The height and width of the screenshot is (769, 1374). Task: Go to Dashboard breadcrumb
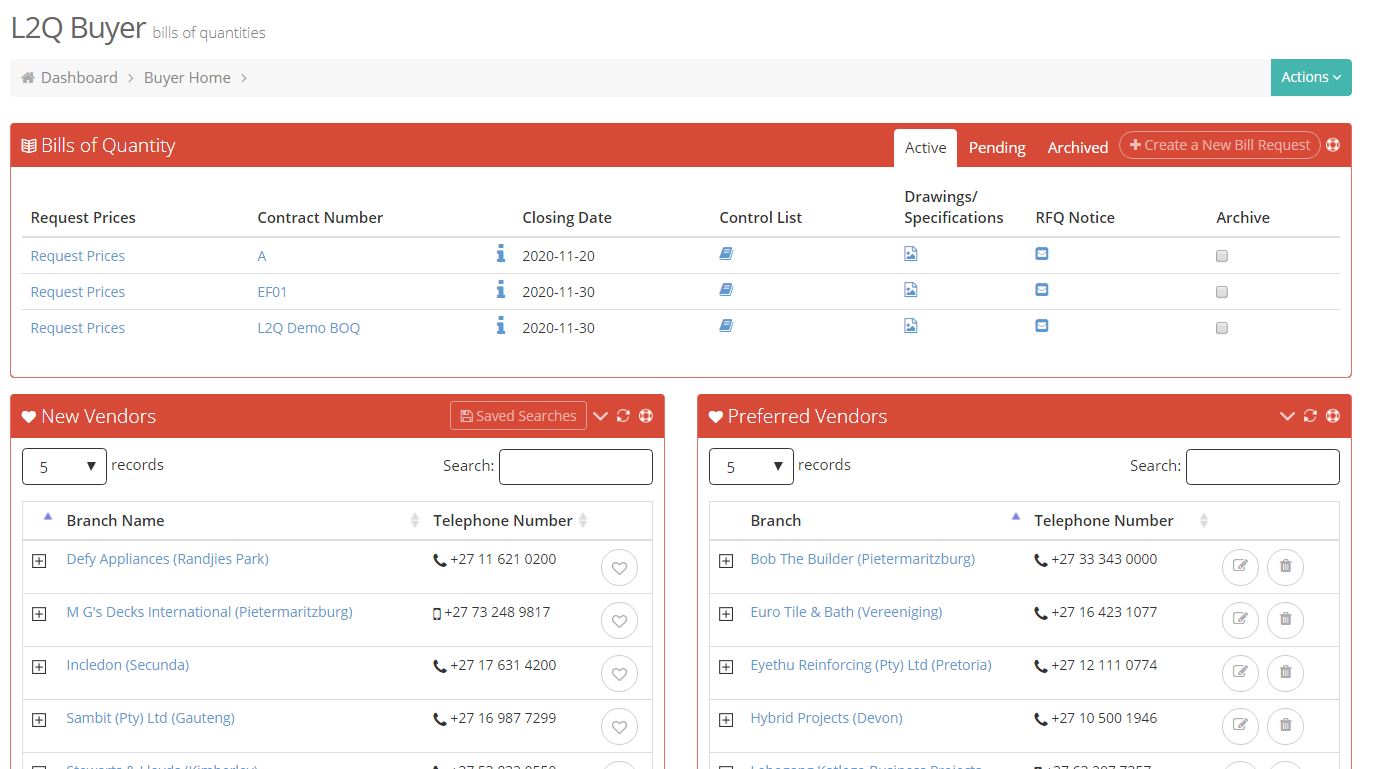pos(79,77)
